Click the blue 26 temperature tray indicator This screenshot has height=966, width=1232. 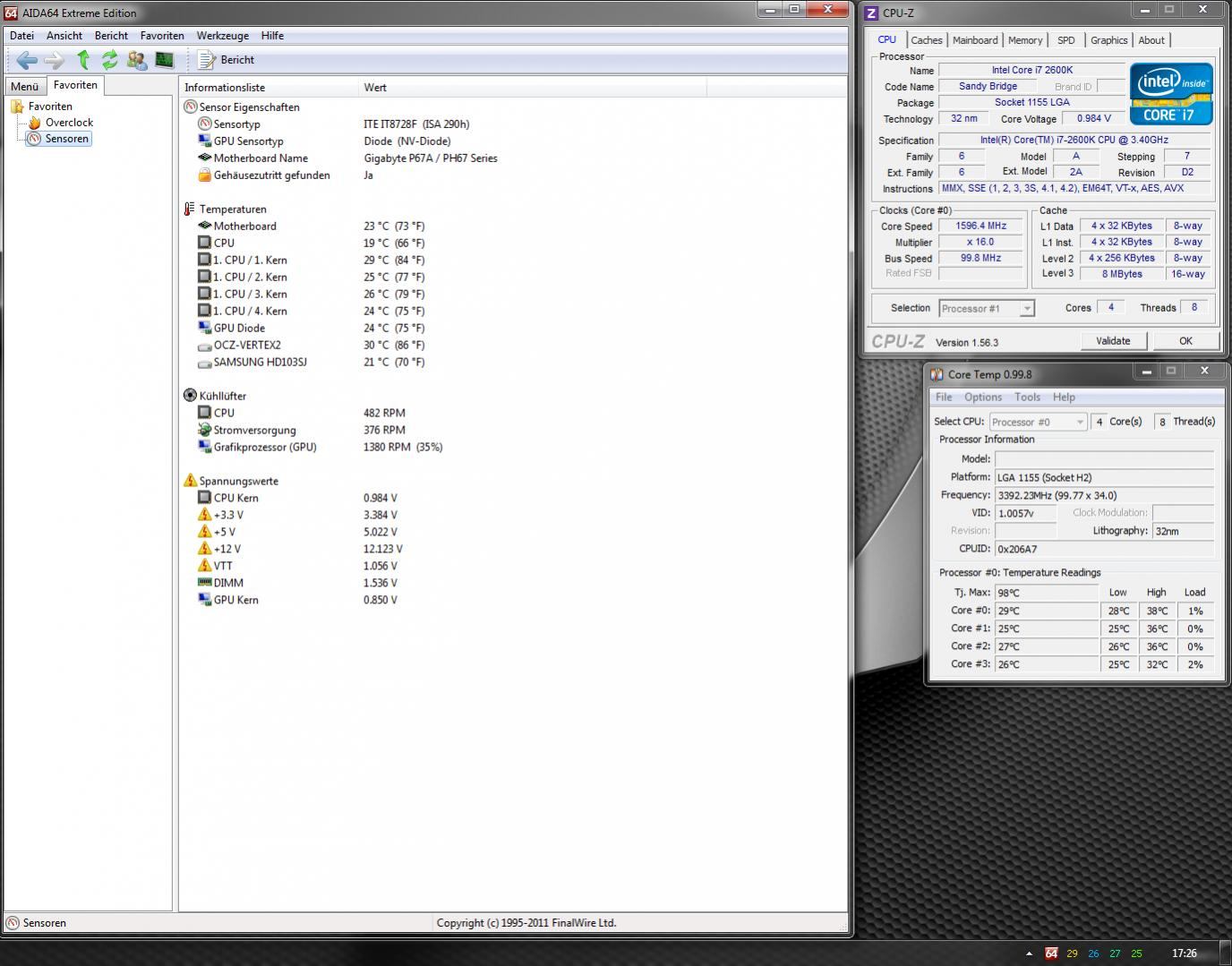(1093, 953)
